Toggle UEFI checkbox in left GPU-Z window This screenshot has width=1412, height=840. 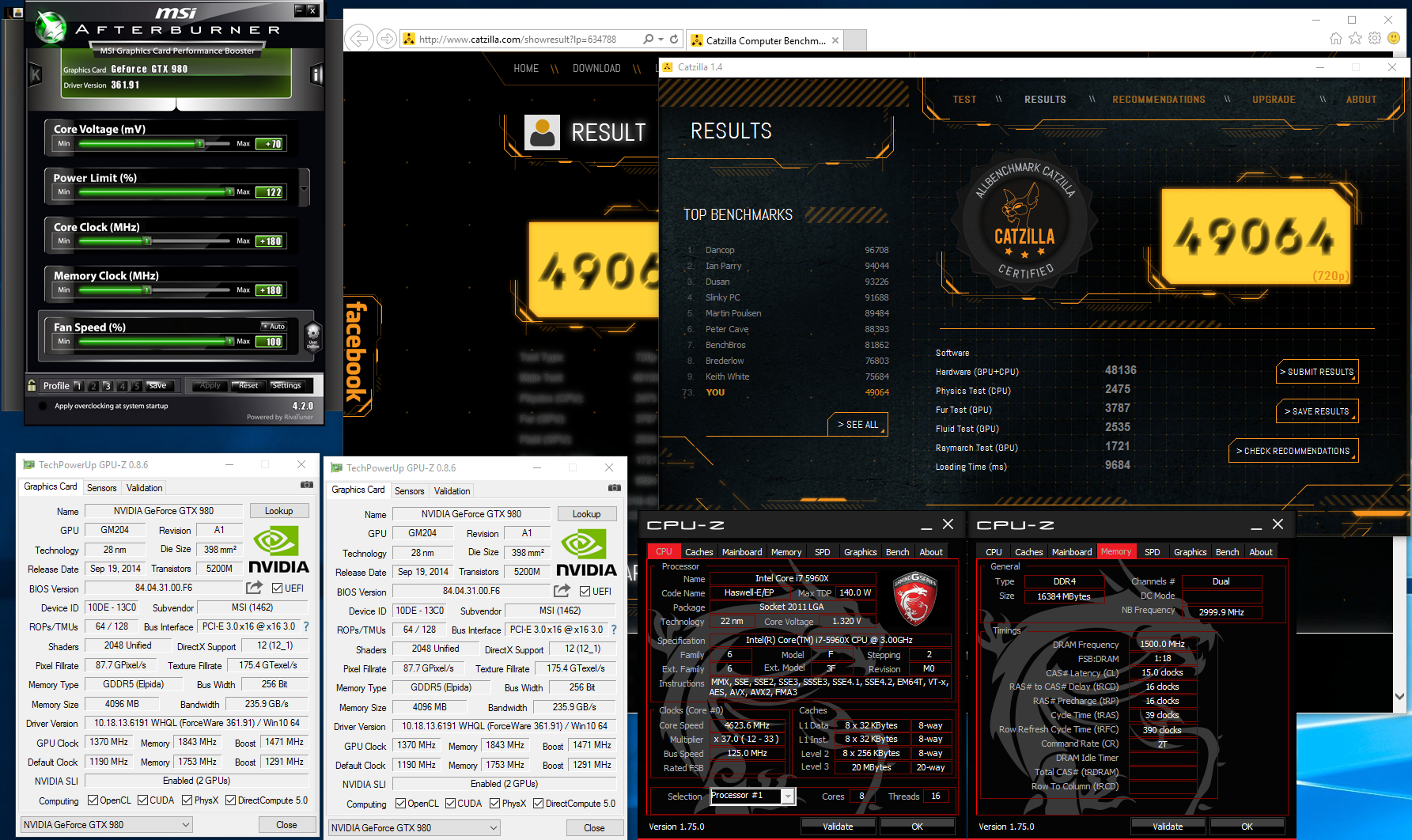click(x=278, y=588)
